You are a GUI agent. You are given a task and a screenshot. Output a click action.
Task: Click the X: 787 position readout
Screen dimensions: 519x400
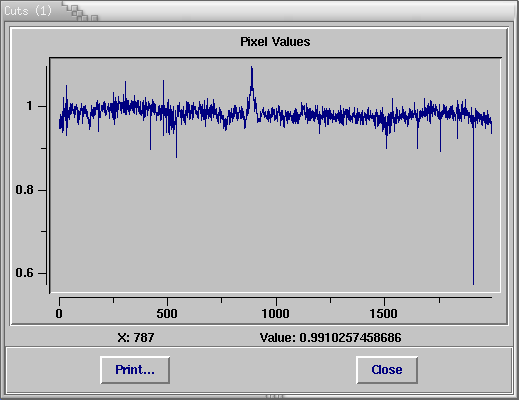(x=136, y=338)
